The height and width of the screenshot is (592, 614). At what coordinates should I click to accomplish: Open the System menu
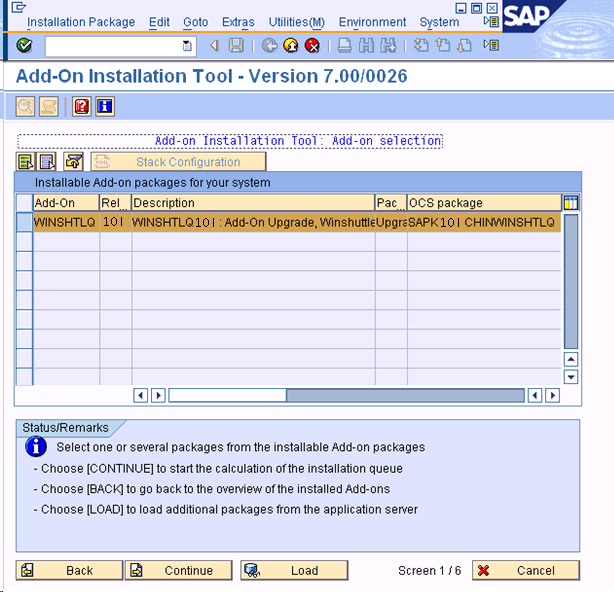coord(439,22)
